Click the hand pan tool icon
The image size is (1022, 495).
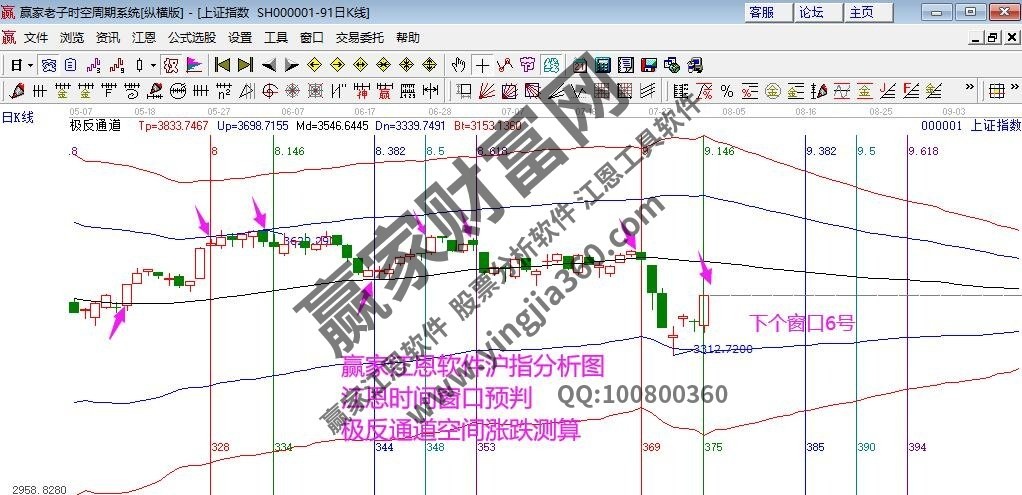pos(459,65)
